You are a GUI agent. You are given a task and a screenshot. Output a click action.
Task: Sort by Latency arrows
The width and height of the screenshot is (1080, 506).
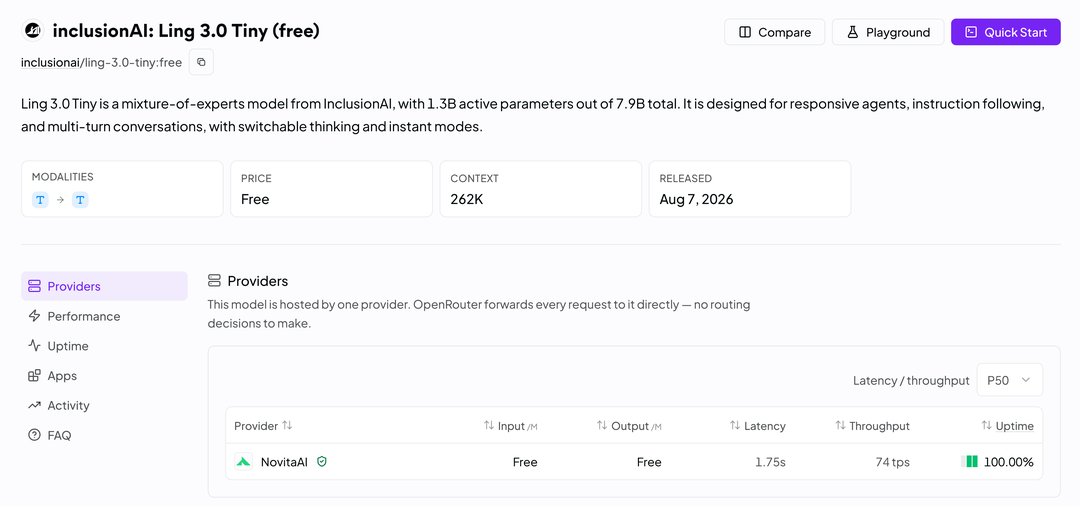[735, 425]
